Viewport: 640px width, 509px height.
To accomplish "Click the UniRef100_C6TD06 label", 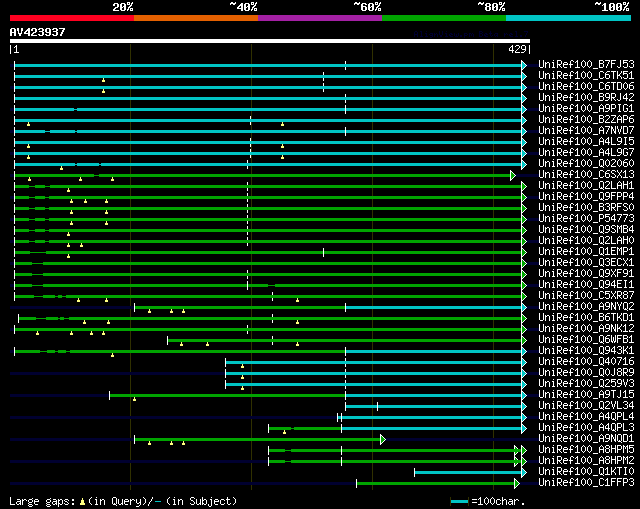I will pos(586,87).
